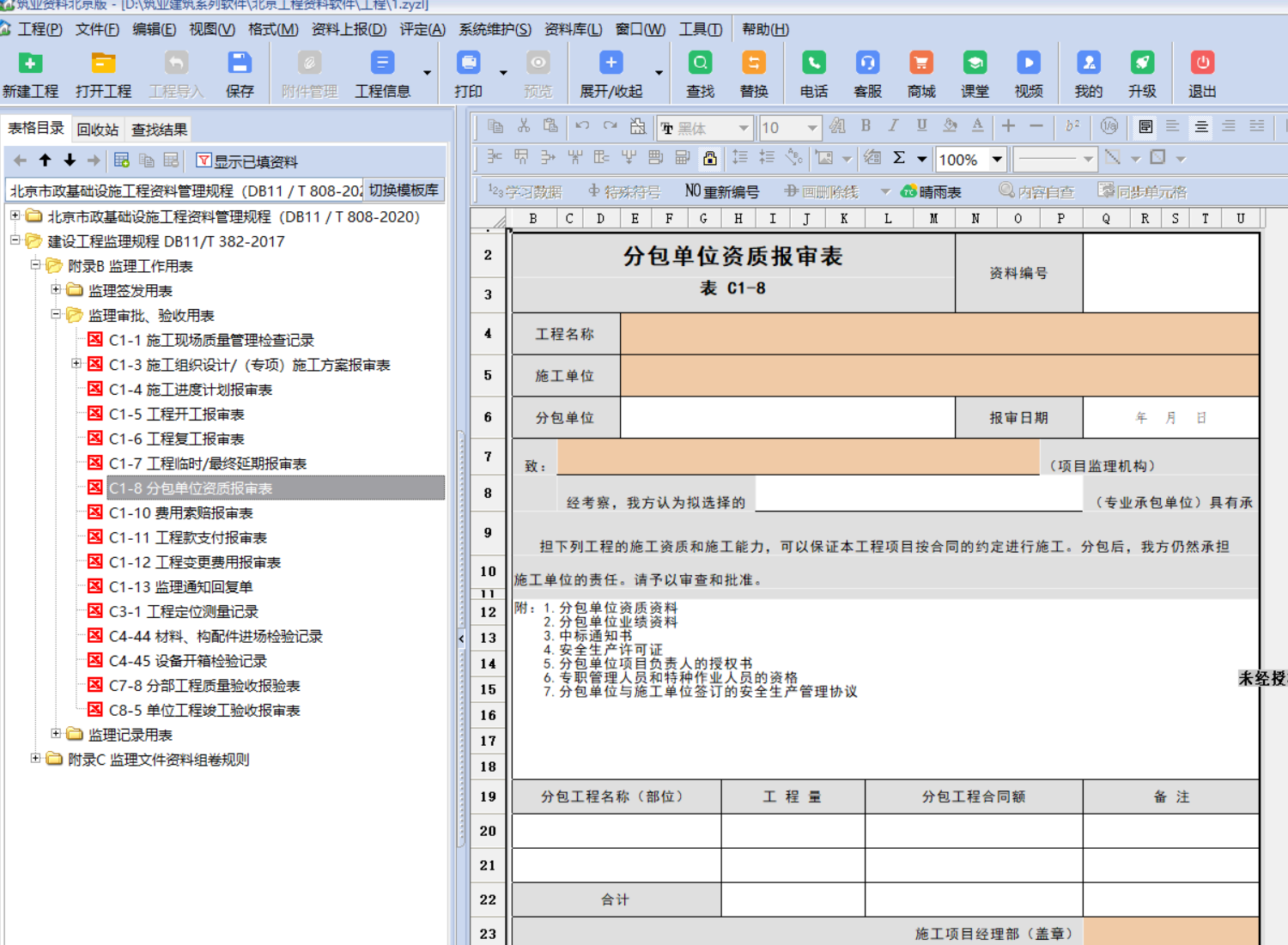Open 客服 customer service

[867, 75]
